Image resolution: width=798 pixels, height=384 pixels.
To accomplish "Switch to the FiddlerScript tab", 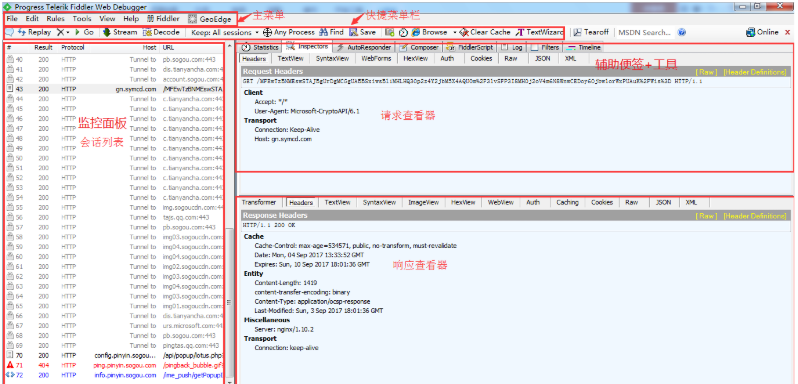I will point(470,47).
